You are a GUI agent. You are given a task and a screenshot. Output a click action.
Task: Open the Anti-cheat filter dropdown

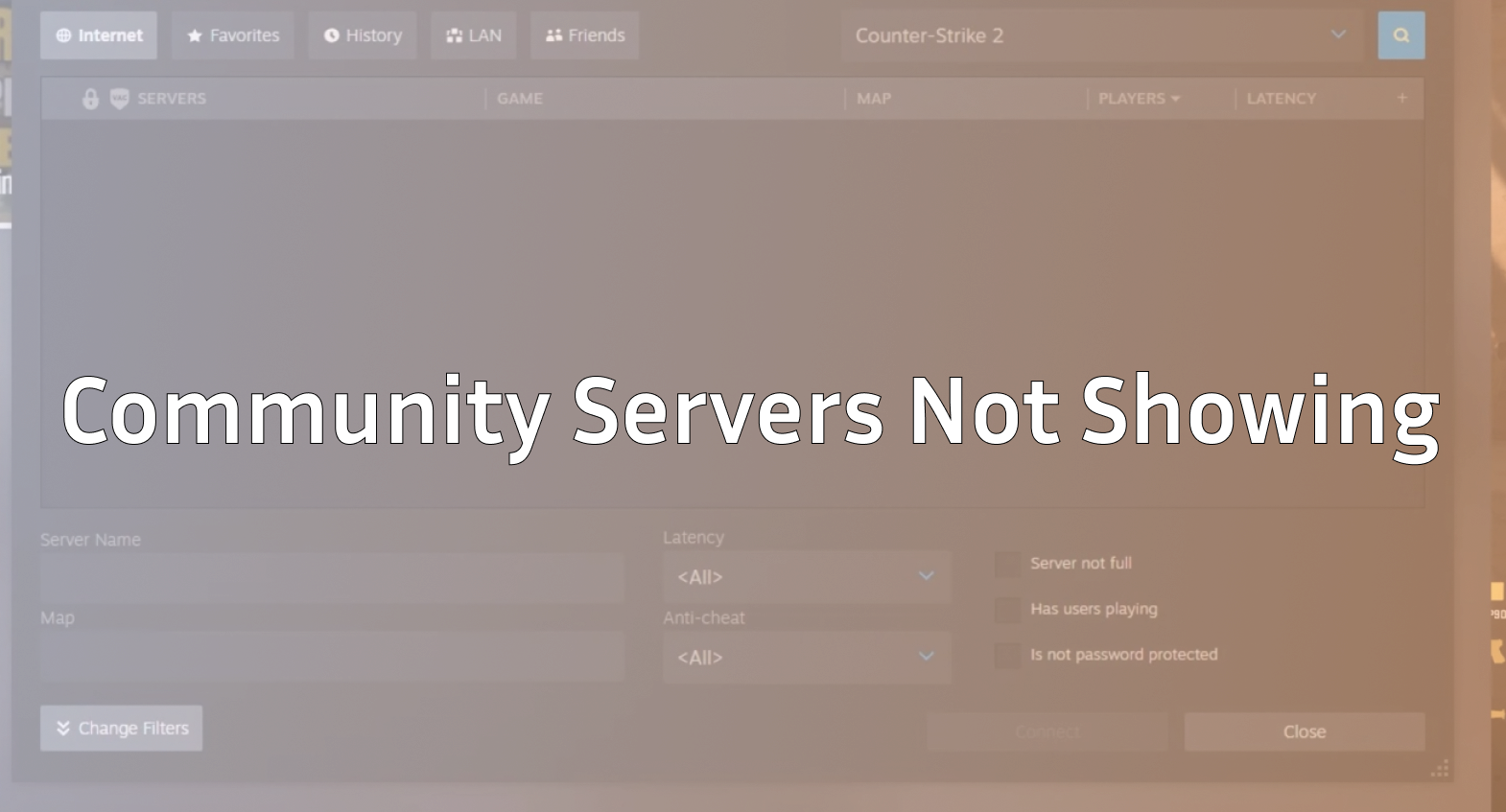tap(806, 658)
